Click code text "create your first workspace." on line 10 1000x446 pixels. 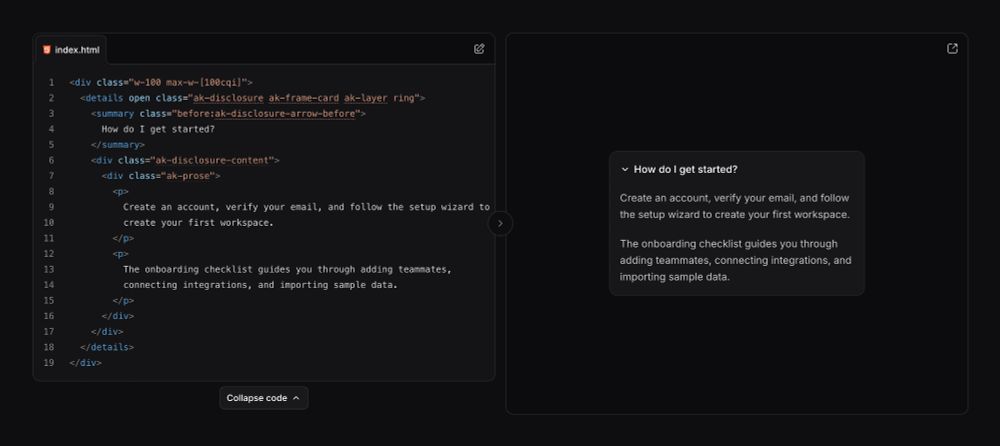coord(198,223)
